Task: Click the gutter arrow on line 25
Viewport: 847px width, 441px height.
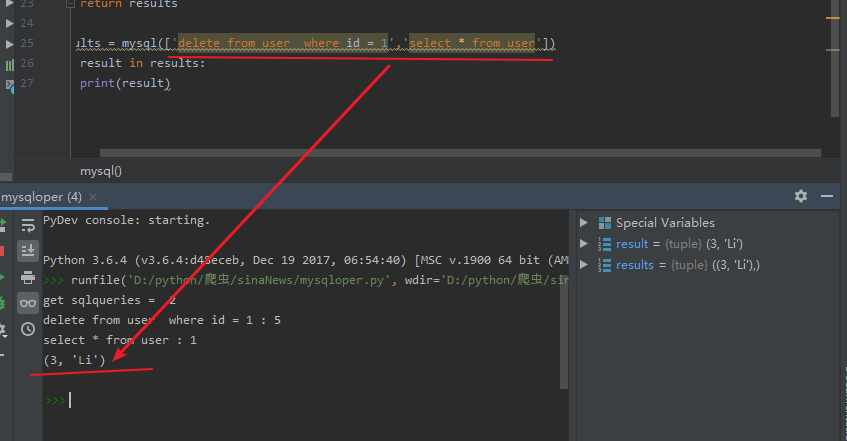Action: (9, 44)
